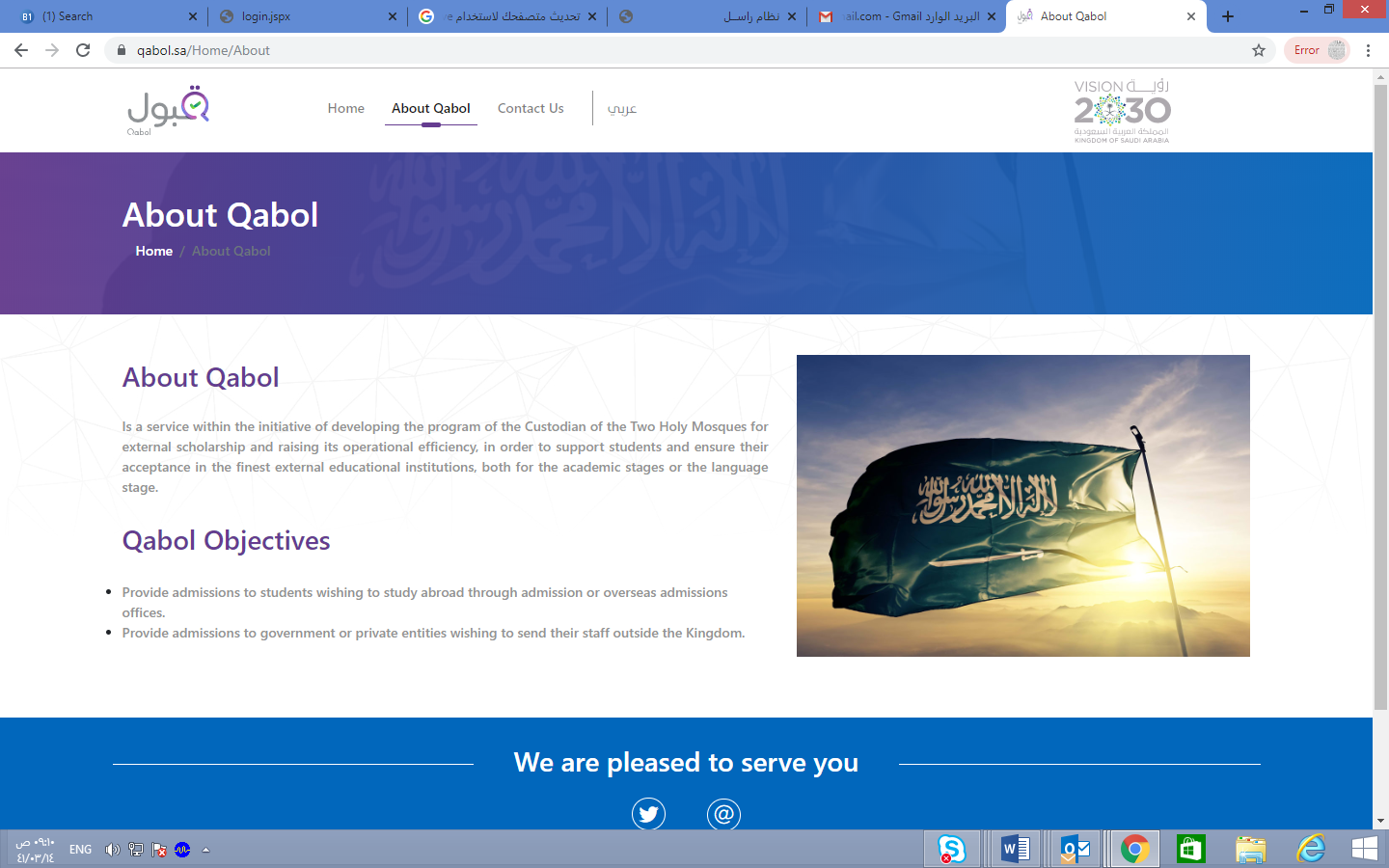The image size is (1389, 868).
Task: Click the email @ icon in the footer
Action: point(723,814)
